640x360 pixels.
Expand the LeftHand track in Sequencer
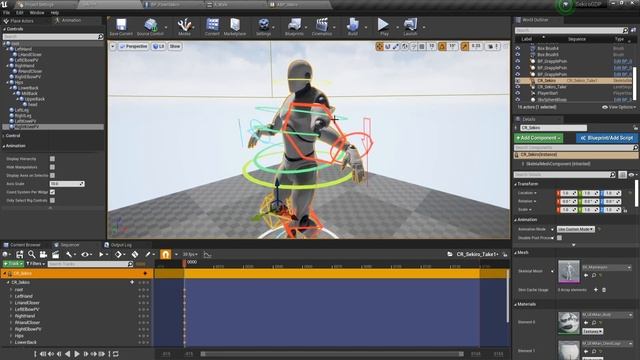click(x=11, y=296)
